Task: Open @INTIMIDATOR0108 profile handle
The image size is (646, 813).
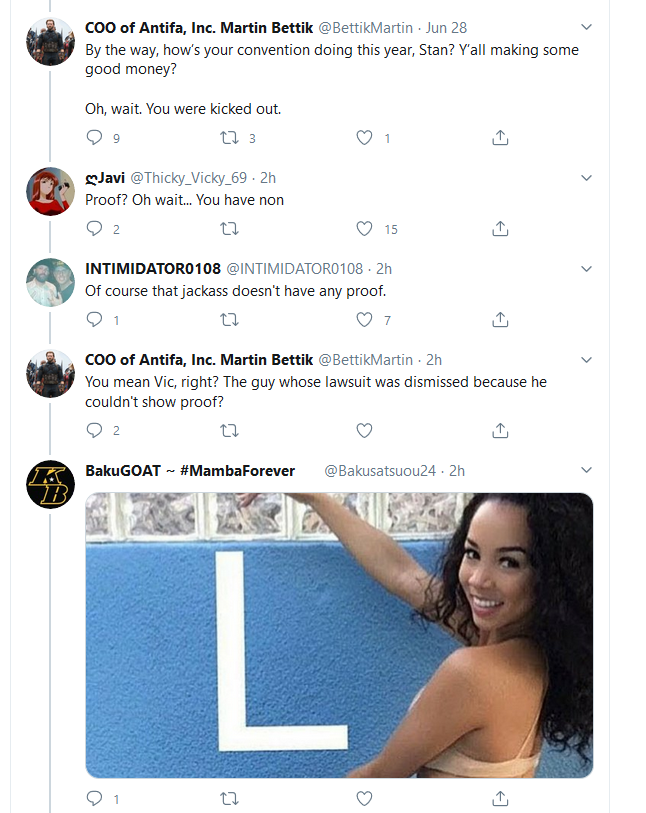Action: [x=294, y=269]
